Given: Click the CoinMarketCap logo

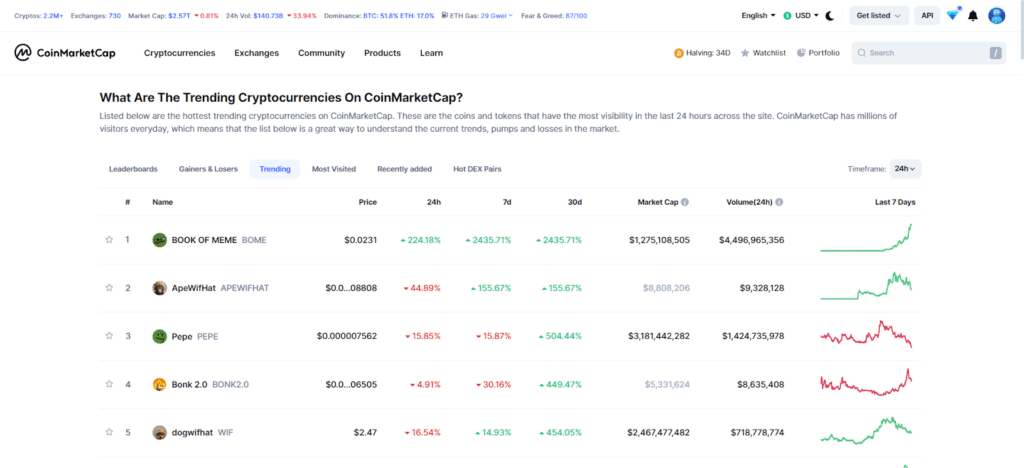Looking at the screenshot, I should point(65,53).
